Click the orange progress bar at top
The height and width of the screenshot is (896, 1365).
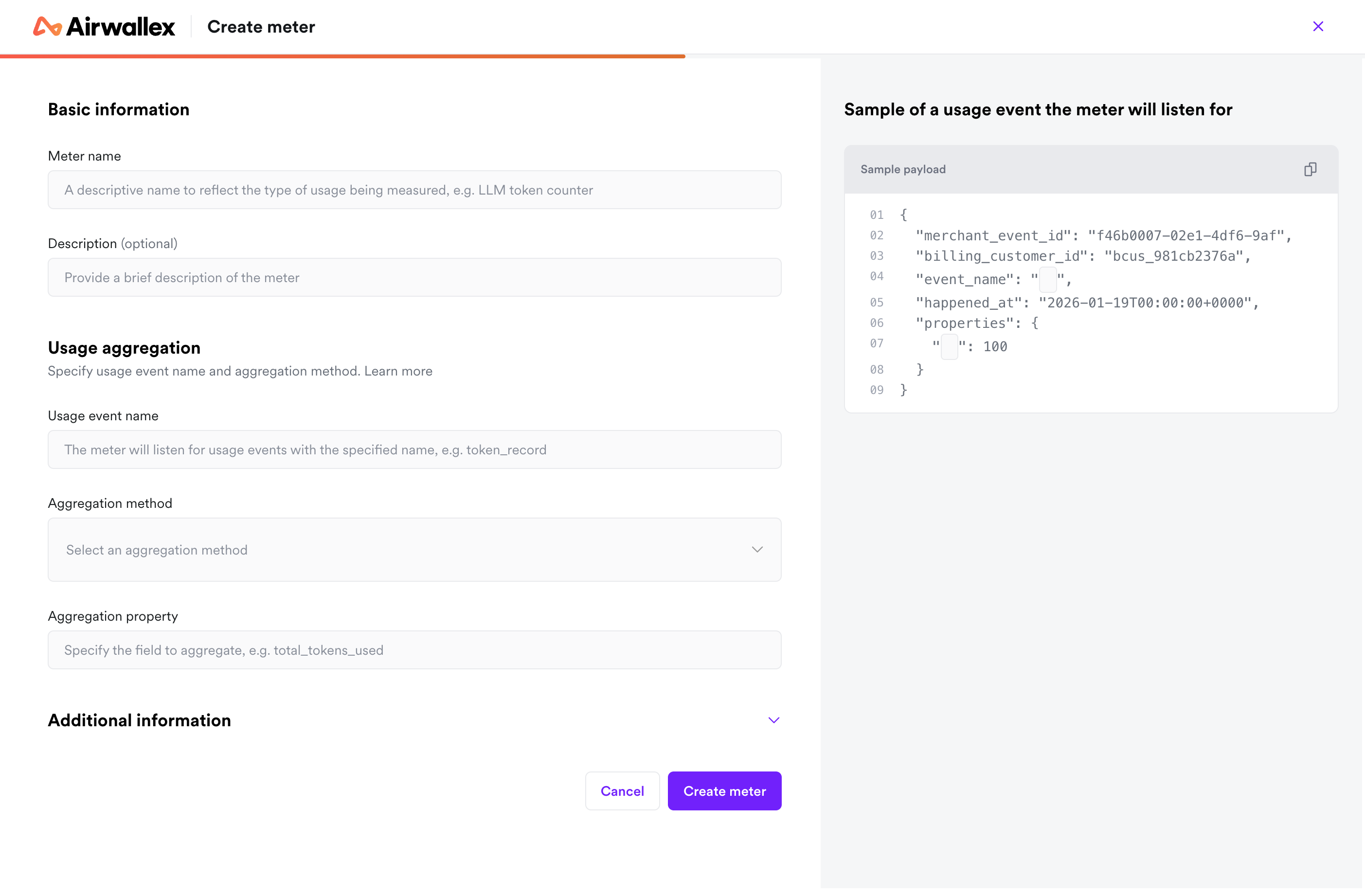click(342, 56)
